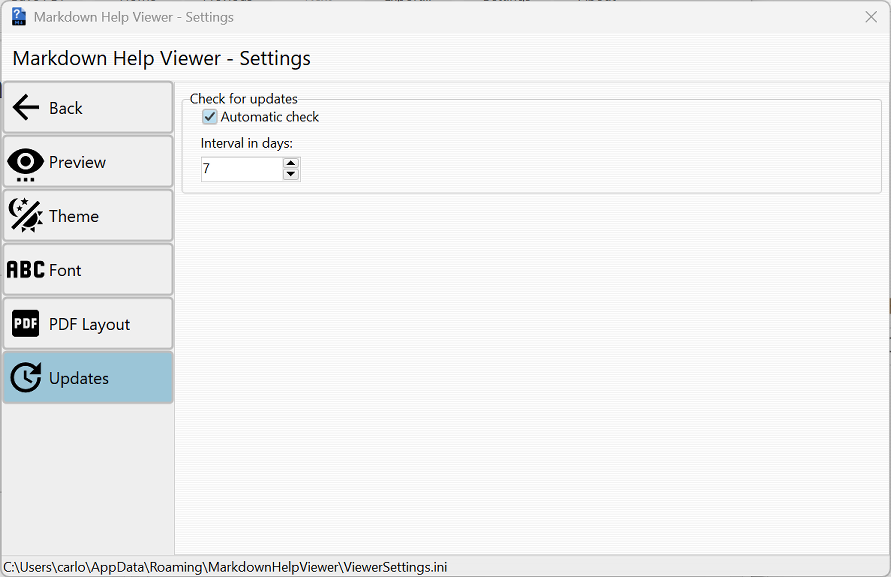The height and width of the screenshot is (577, 891).
Task: Click the circular clock Updates icon
Action: (x=26, y=378)
